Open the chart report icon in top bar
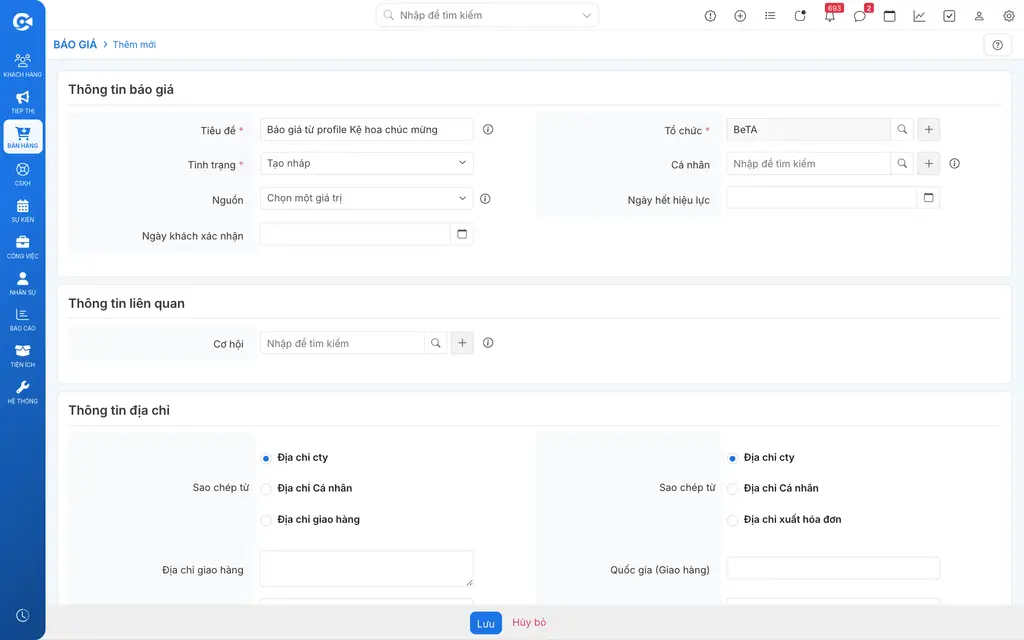This screenshot has width=1024, height=640. click(919, 16)
